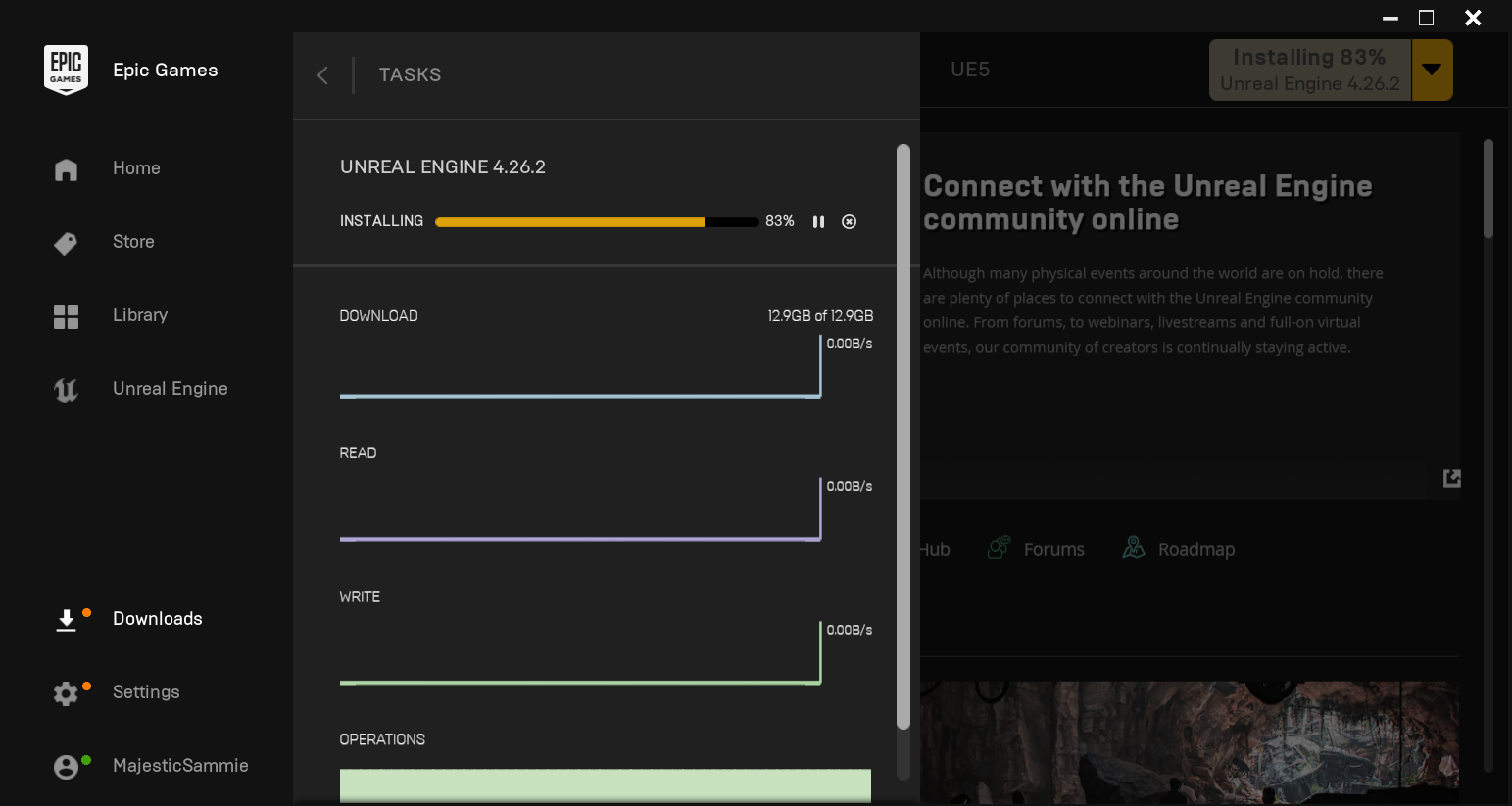Screen dimensions: 1512x806
Task: Click the 'Connect with the Unreal Engine community online' heading
Action: coord(1147,203)
